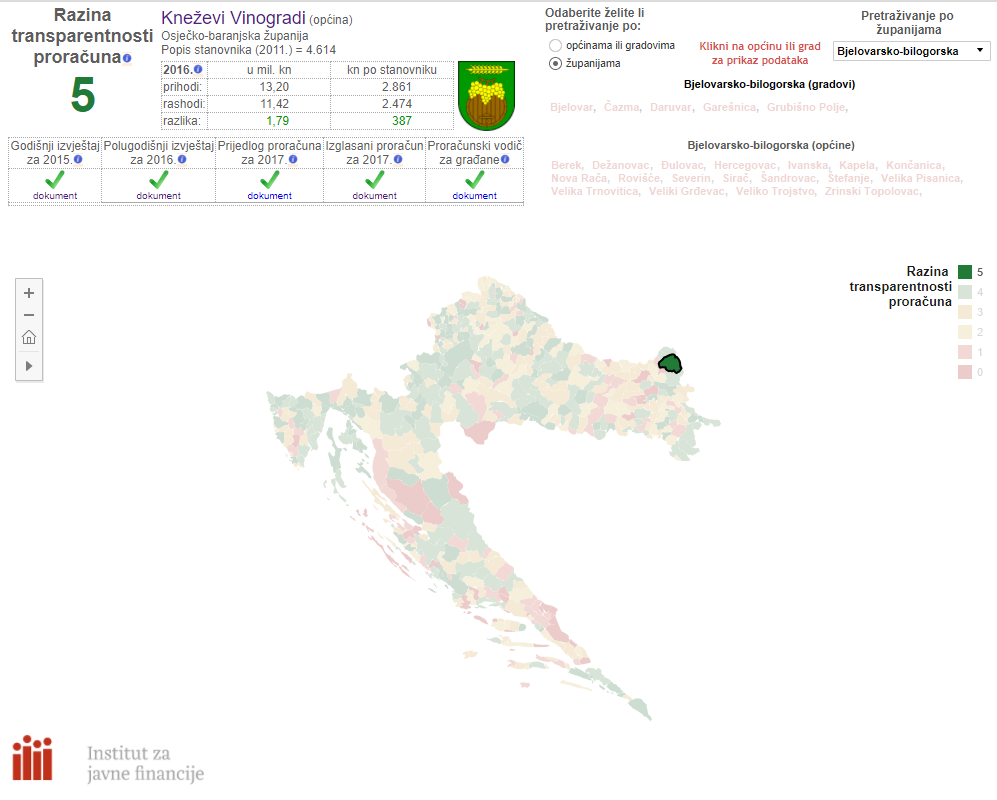The image size is (997, 800).
Task: Click info icon for Proračunski vodič za građane
Action: (506, 160)
